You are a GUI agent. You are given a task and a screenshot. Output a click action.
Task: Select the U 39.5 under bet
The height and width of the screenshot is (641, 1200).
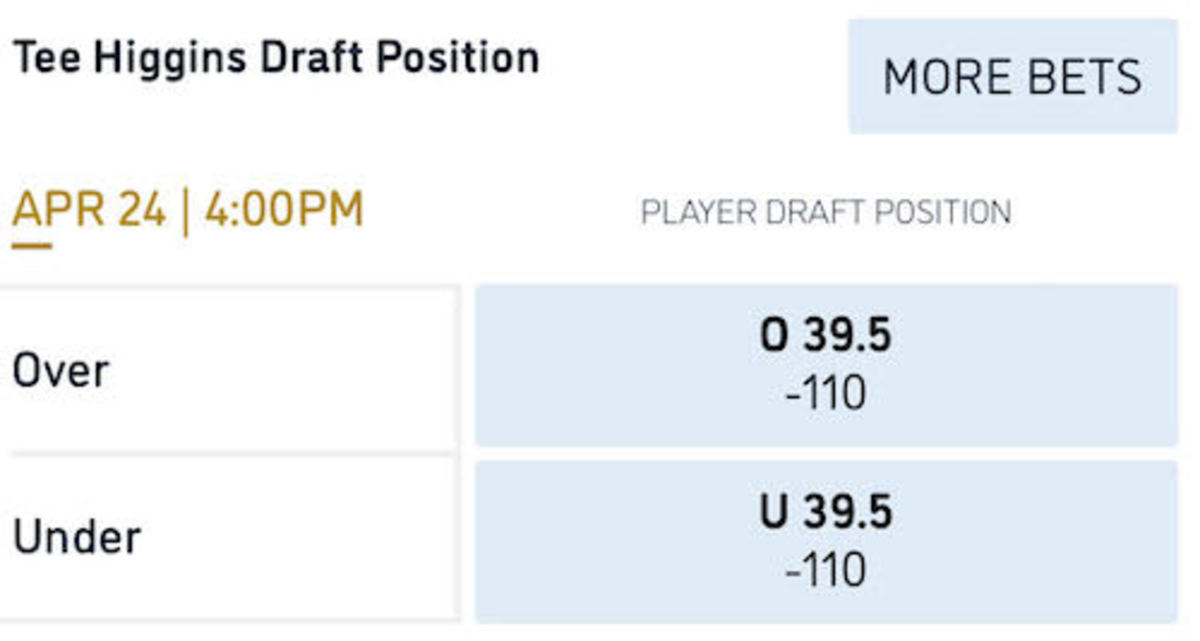[x=826, y=542]
